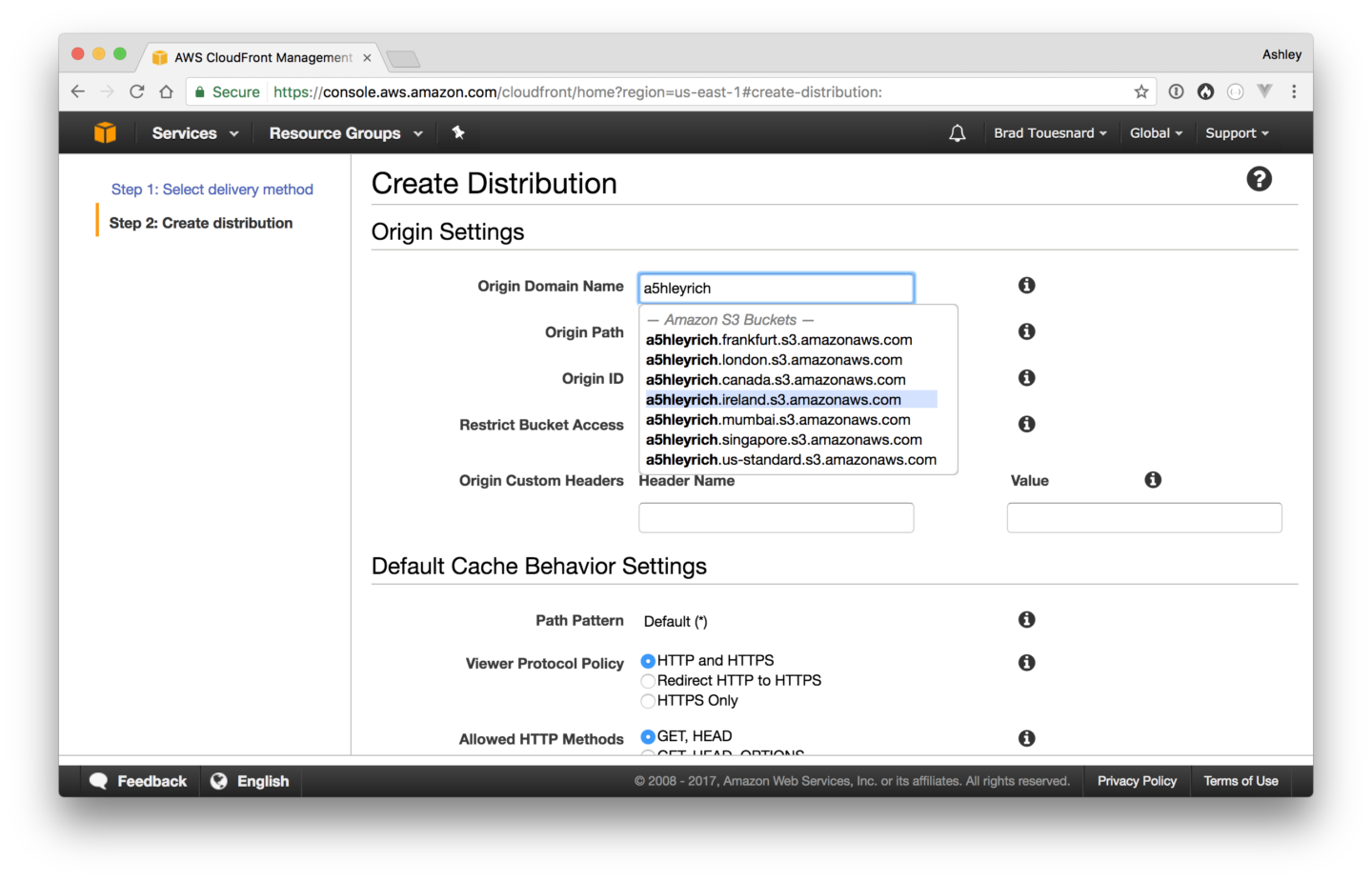Open the Resource Groups dropdown
Viewport: 1372px width, 881px height.
[x=345, y=133]
